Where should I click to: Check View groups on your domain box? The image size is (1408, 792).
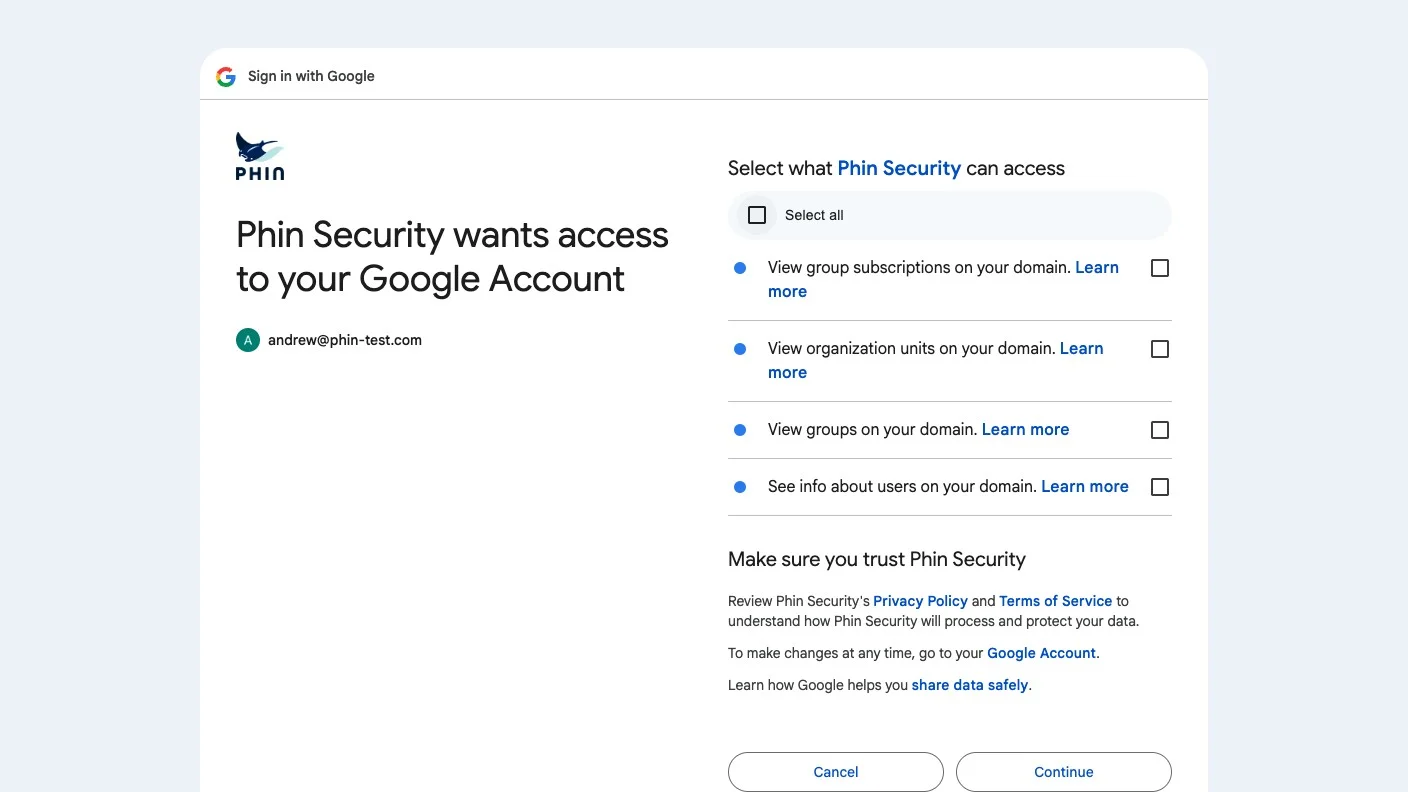[1160, 430]
